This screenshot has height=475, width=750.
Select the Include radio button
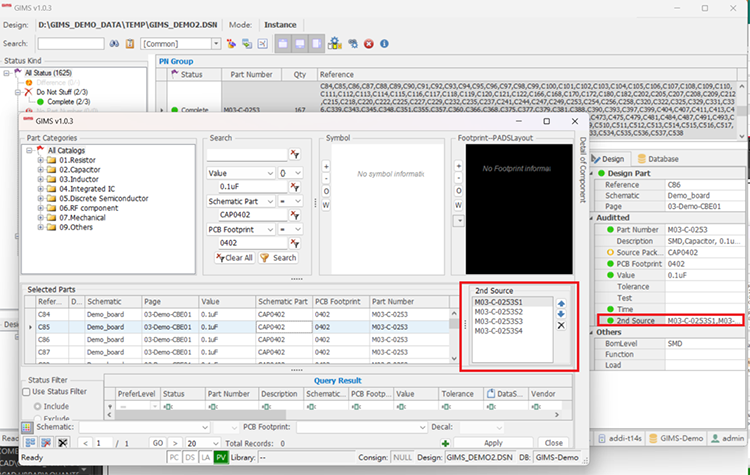[37, 406]
